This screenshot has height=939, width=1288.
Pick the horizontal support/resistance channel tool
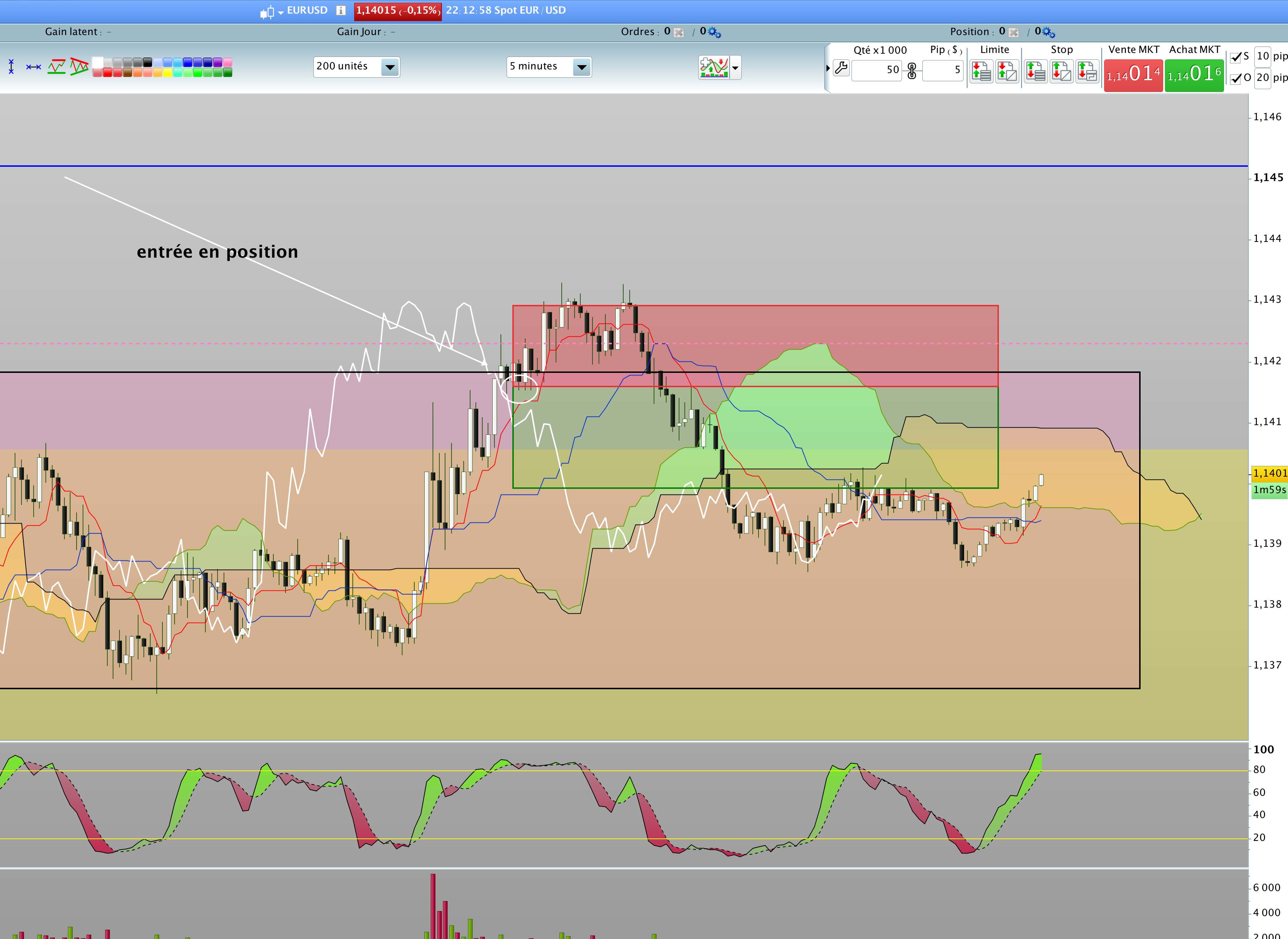pos(56,67)
